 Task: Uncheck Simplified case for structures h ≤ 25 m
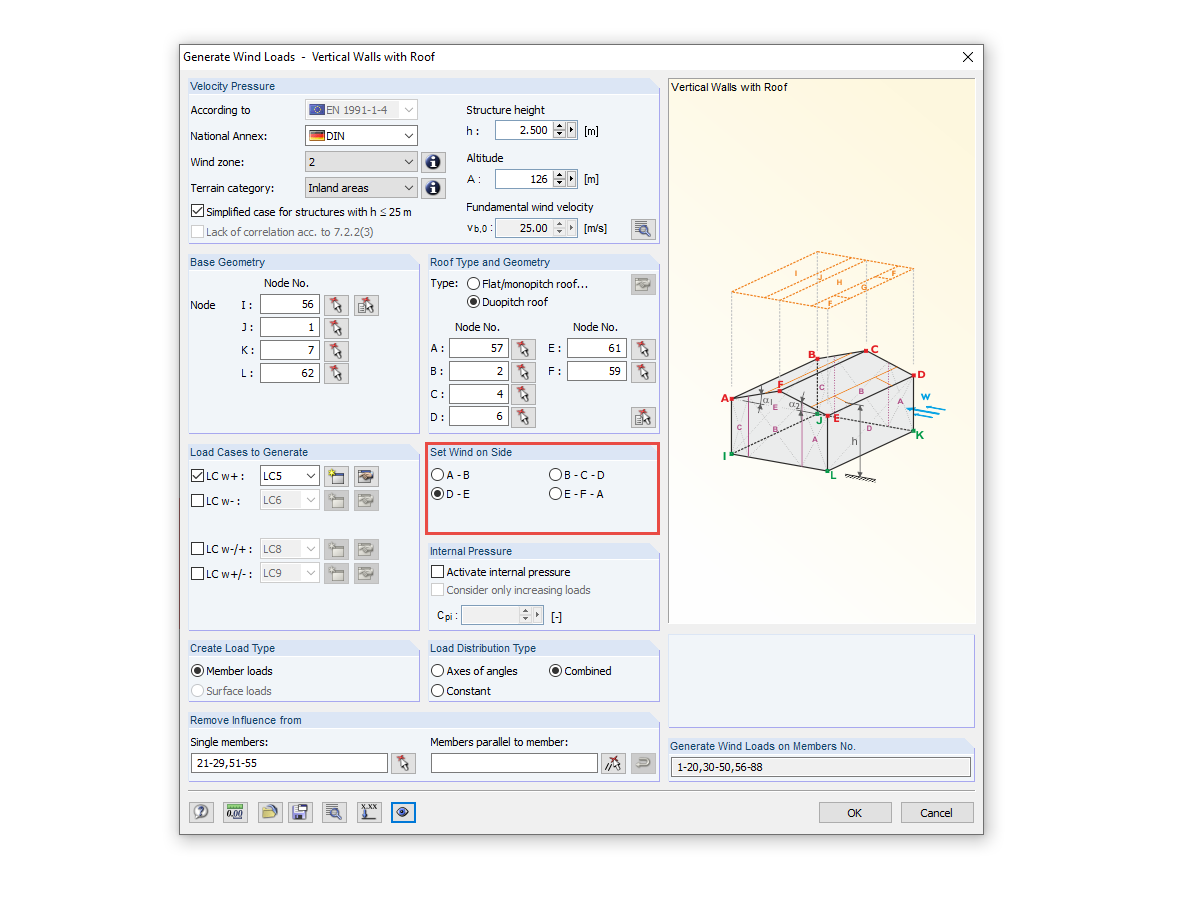tap(197, 212)
